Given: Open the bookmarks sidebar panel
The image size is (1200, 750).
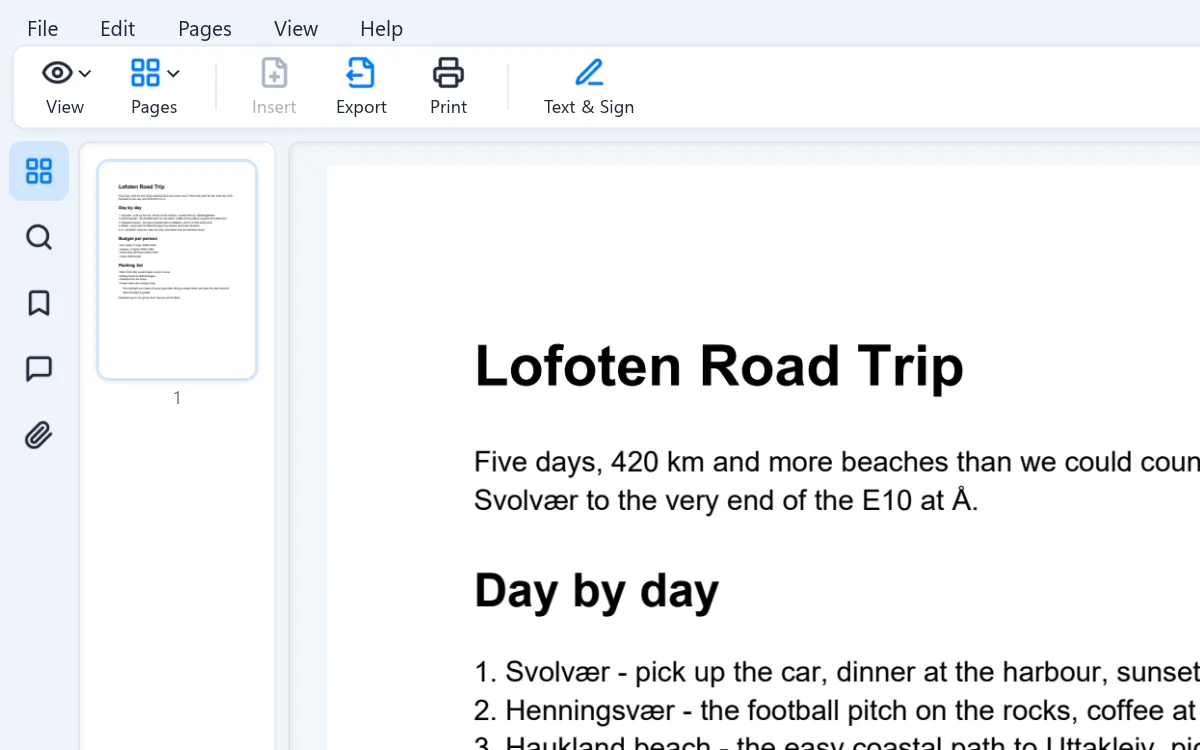Looking at the screenshot, I should [39, 303].
